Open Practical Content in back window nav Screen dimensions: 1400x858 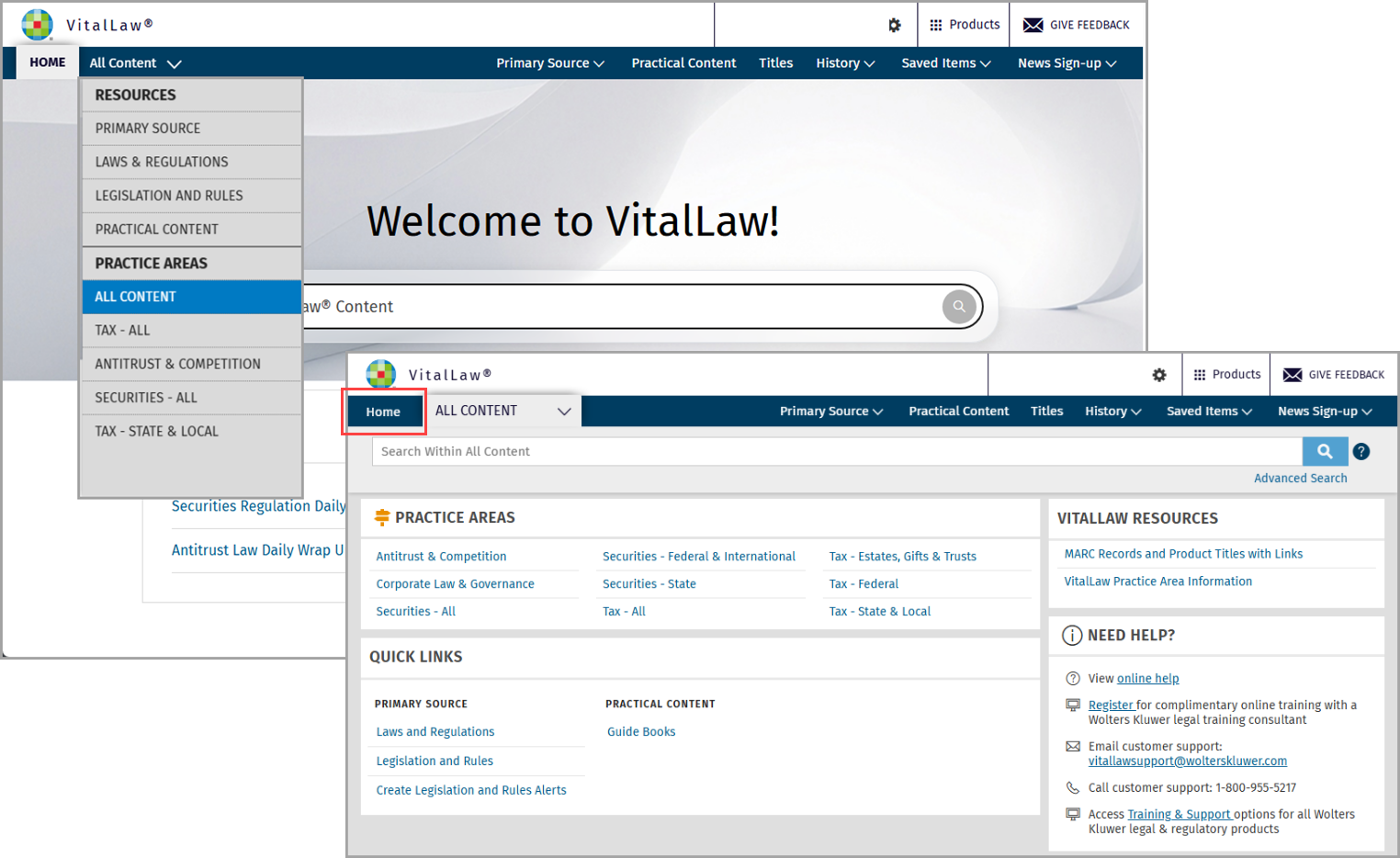tap(683, 63)
